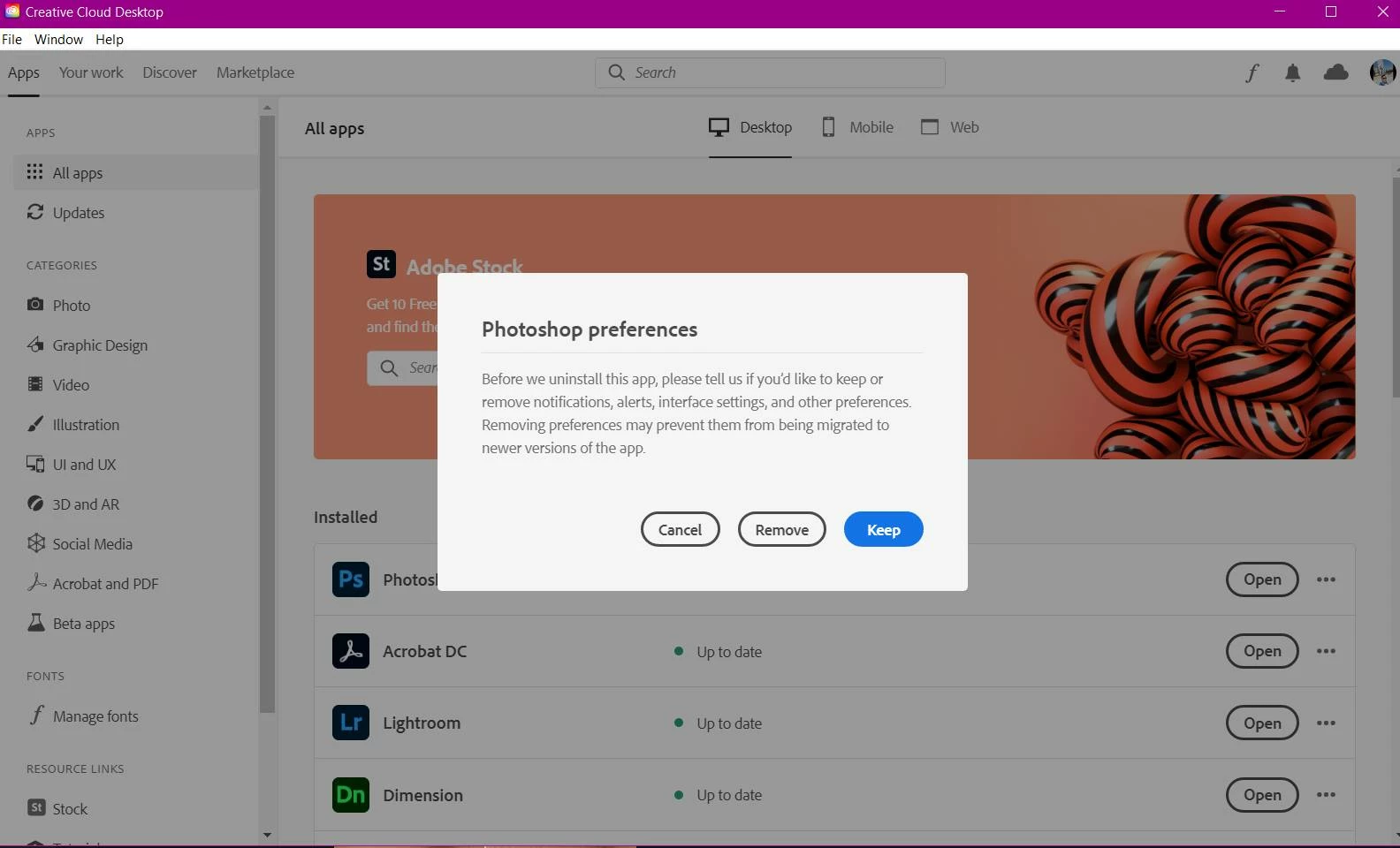
Task: Click the cloud sync status icon
Action: tap(1335, 72)
